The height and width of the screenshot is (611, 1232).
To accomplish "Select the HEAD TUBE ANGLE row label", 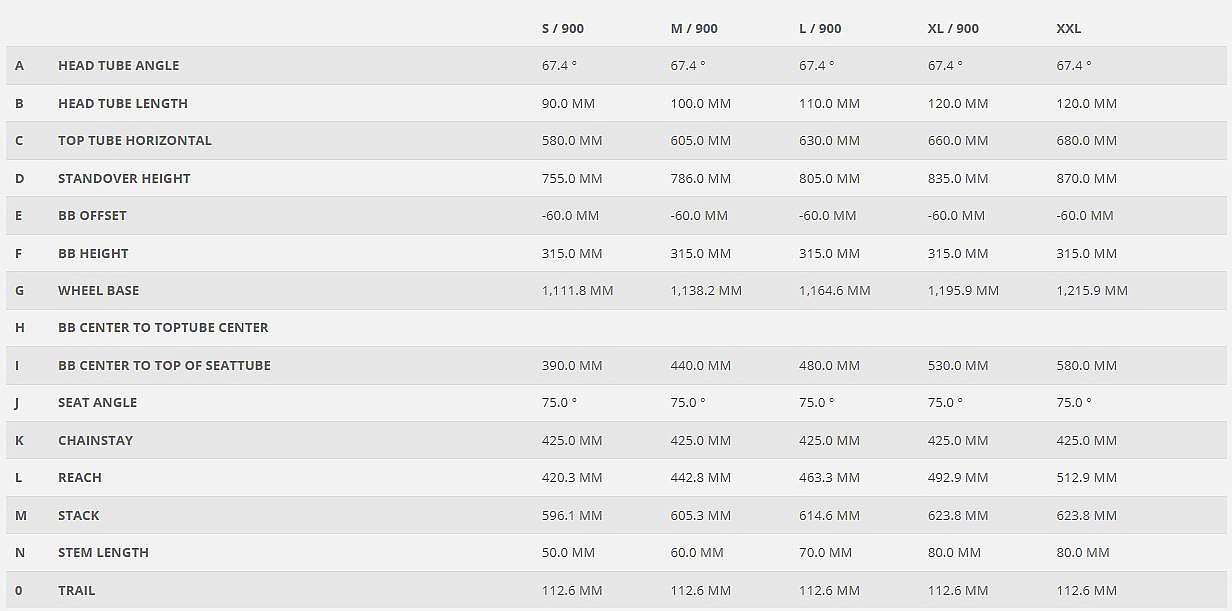I will pyautogui.click(x=118, y=65).
